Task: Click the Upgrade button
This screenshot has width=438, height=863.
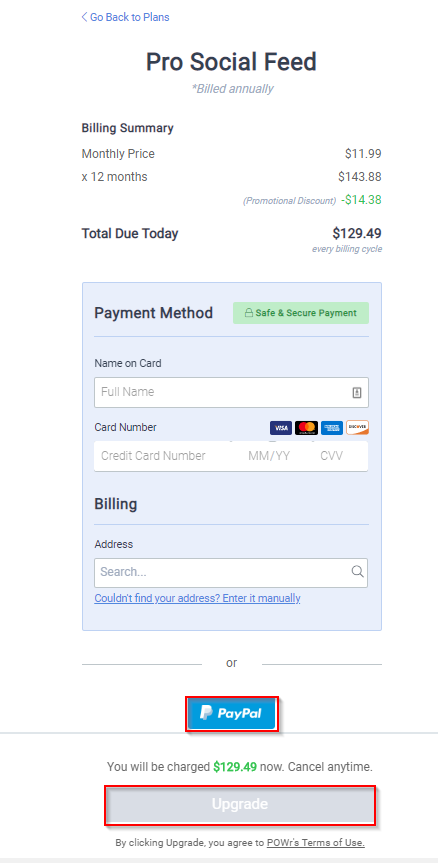Action: click(x=240, y=805)
